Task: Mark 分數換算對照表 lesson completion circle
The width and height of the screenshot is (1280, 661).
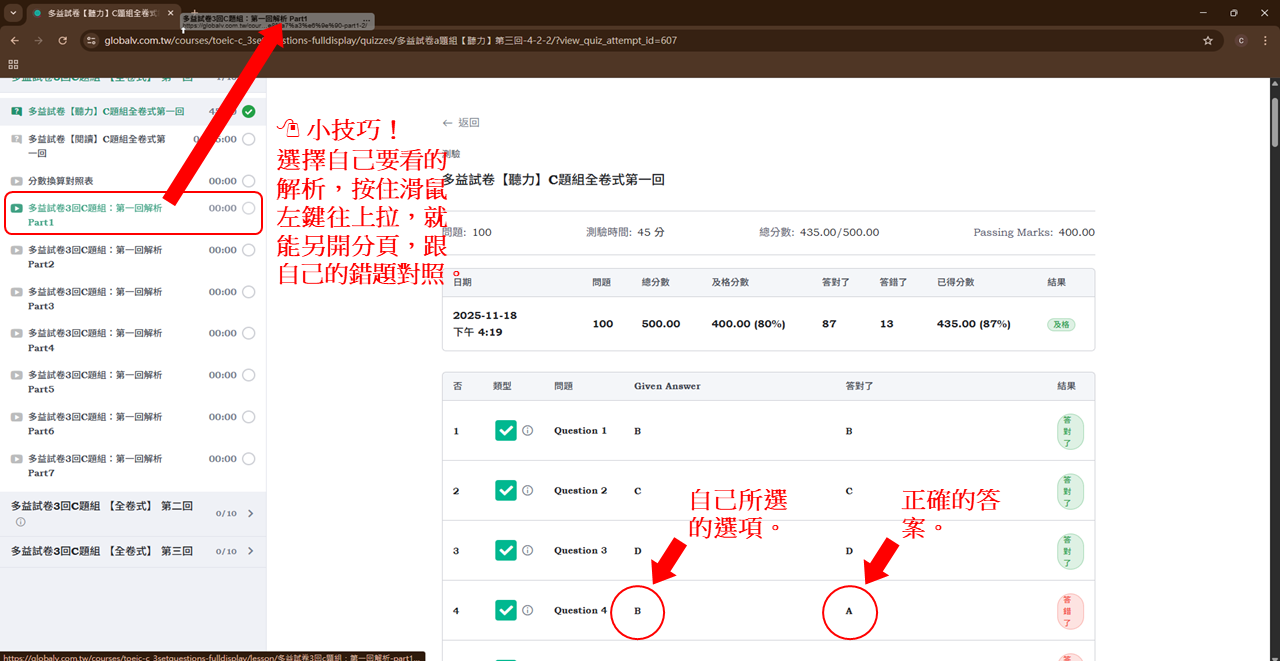Action: [x=248, y=181]
